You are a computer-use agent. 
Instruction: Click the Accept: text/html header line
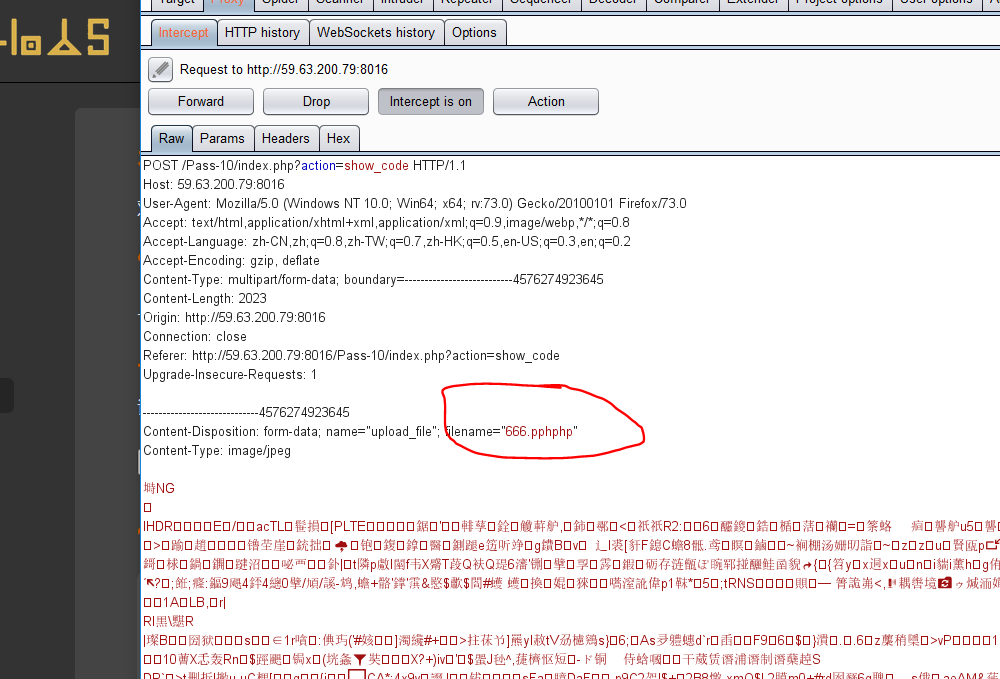click(386, 223)
